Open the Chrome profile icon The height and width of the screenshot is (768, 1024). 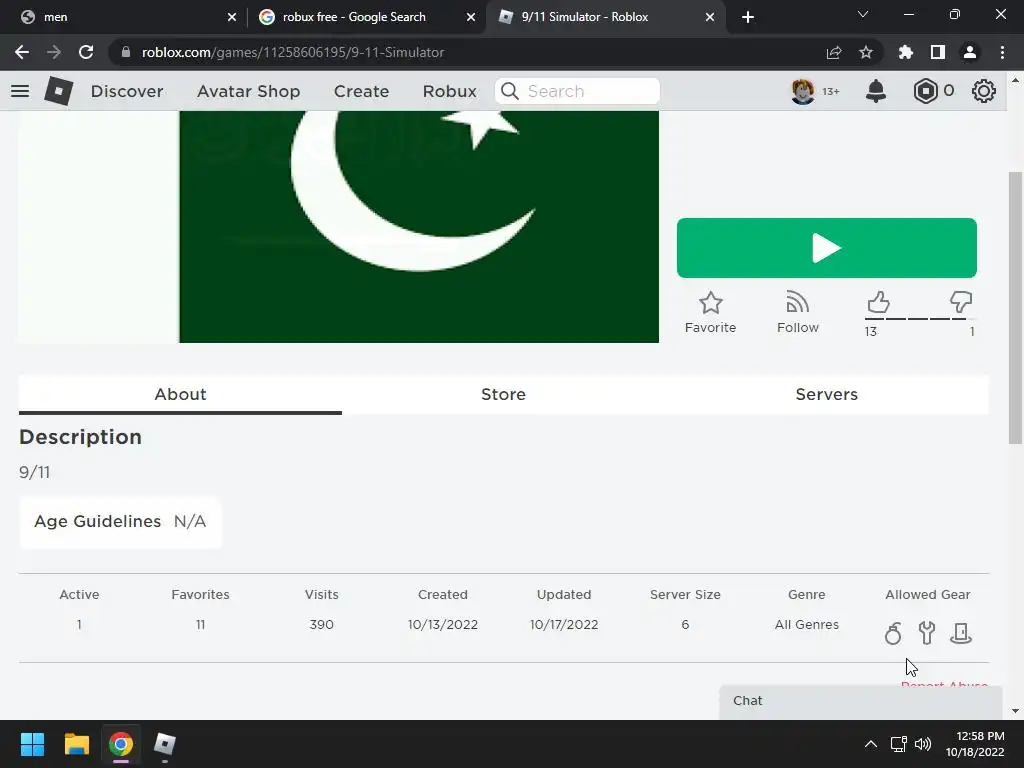click(x=970, y=52)
